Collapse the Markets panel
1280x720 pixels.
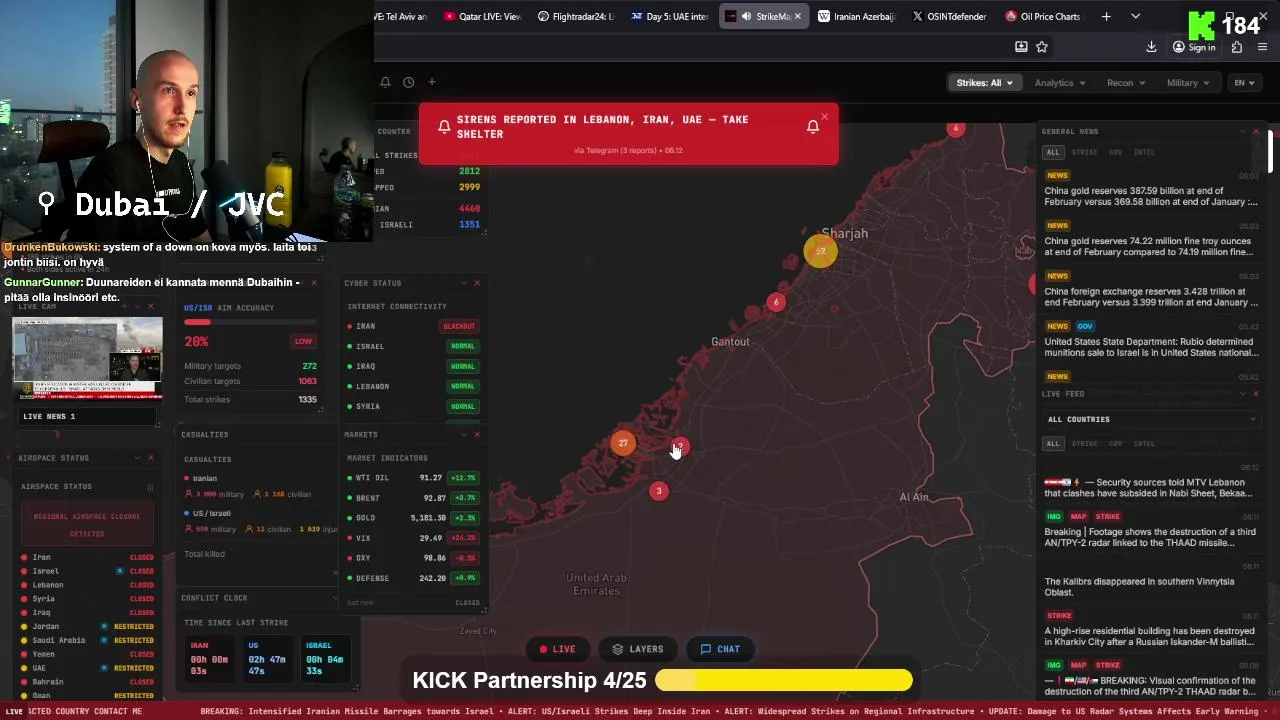(x=463, y=435)
